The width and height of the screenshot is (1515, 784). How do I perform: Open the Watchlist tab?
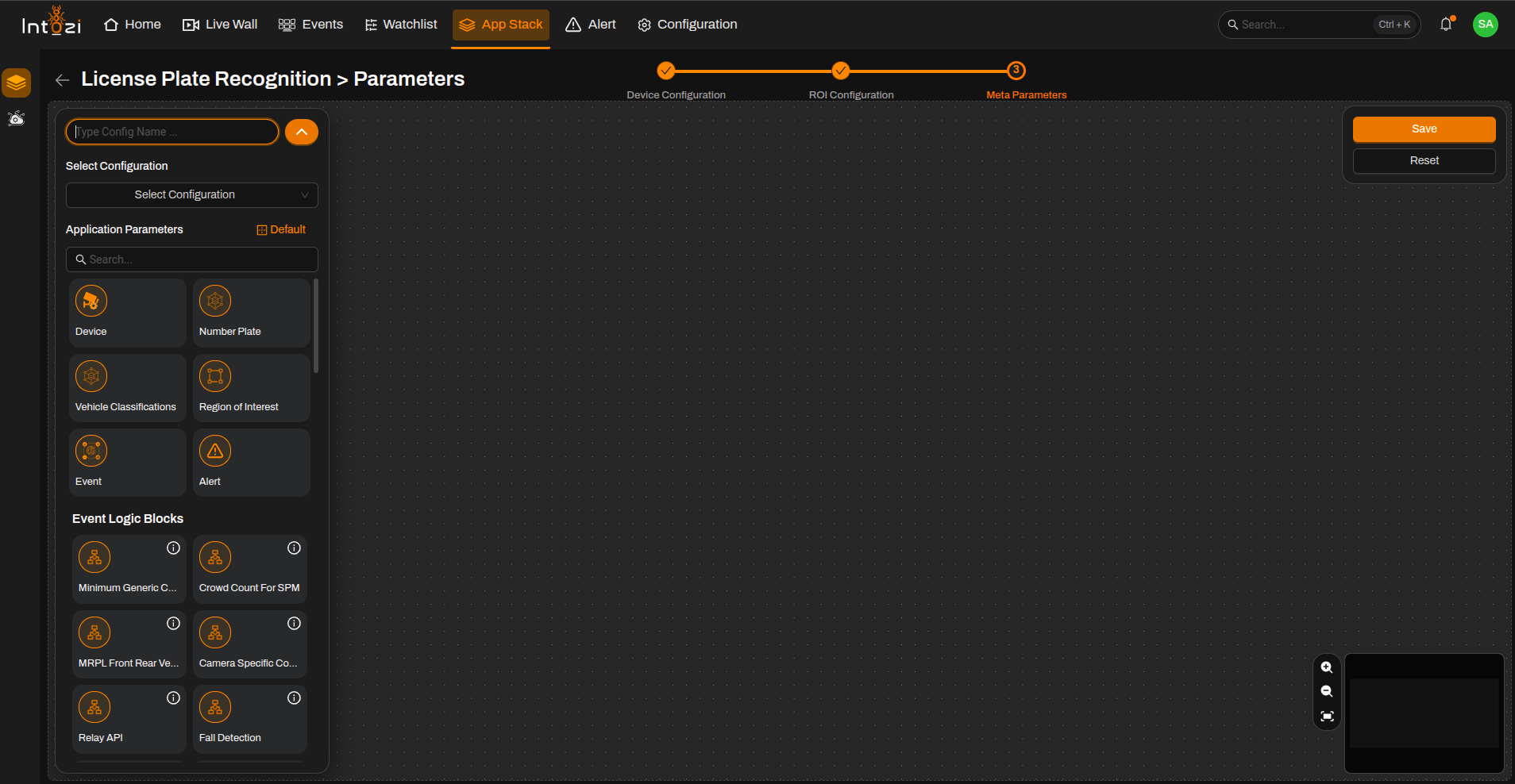coord(401,25)
